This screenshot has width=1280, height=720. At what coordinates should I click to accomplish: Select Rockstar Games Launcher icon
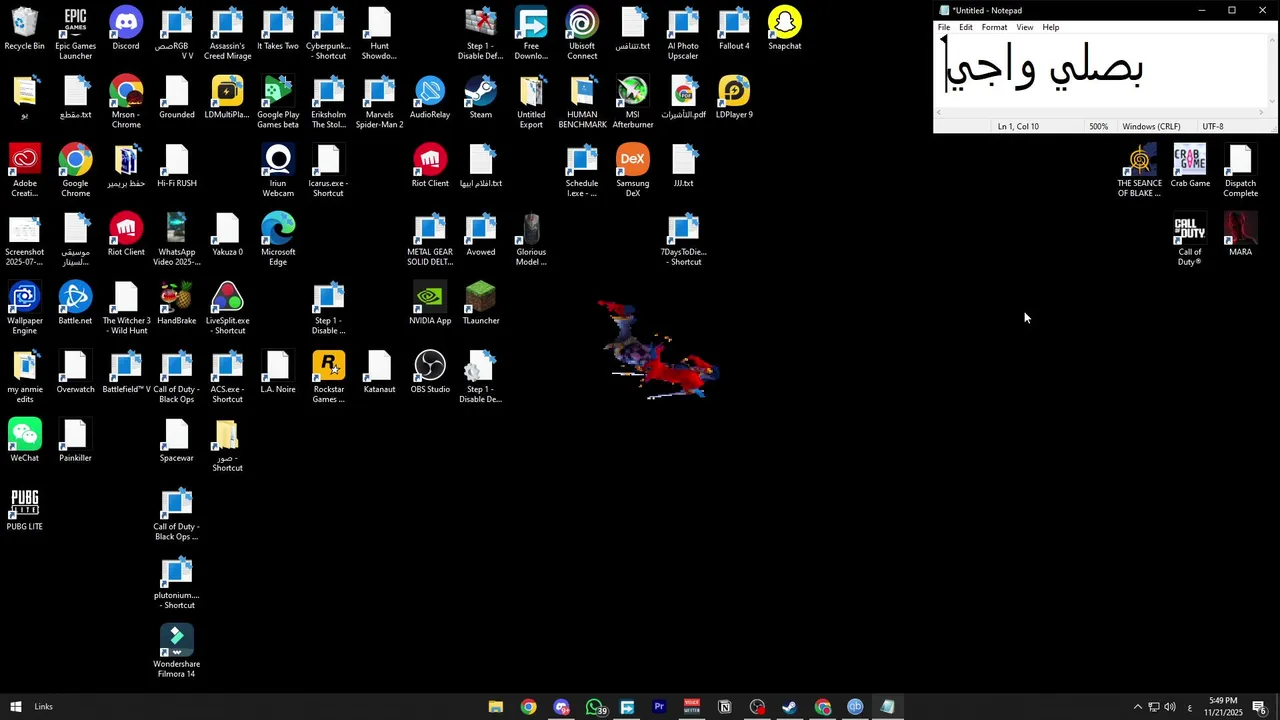[x=329, y=377]
